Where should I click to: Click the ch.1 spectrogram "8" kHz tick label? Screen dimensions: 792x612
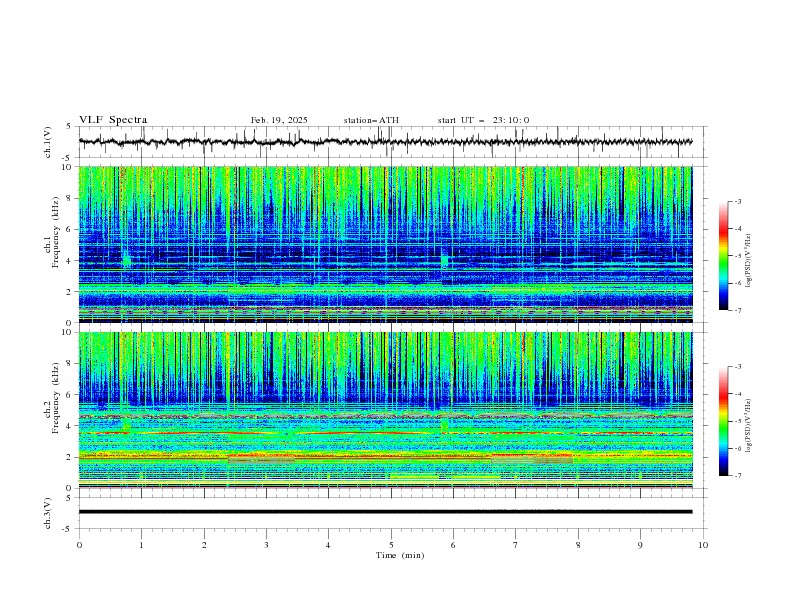(x=71, y=198)
